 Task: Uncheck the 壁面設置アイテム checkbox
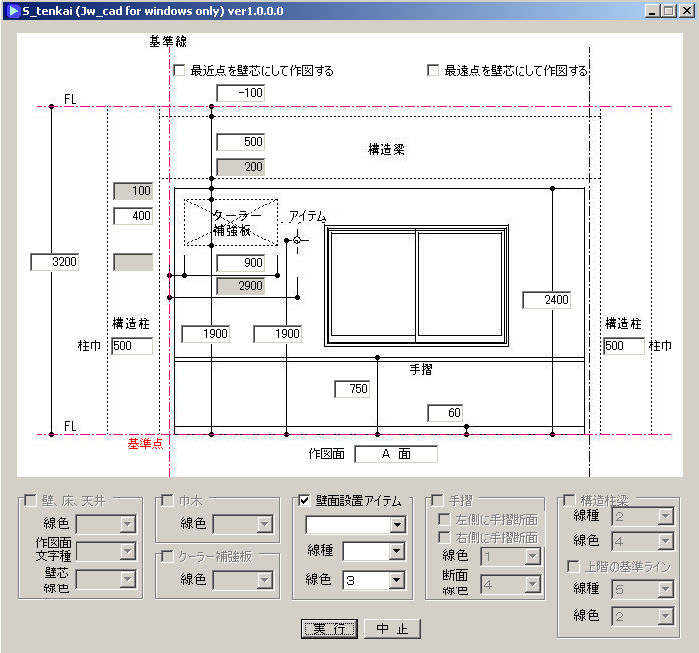pos(305,501)
